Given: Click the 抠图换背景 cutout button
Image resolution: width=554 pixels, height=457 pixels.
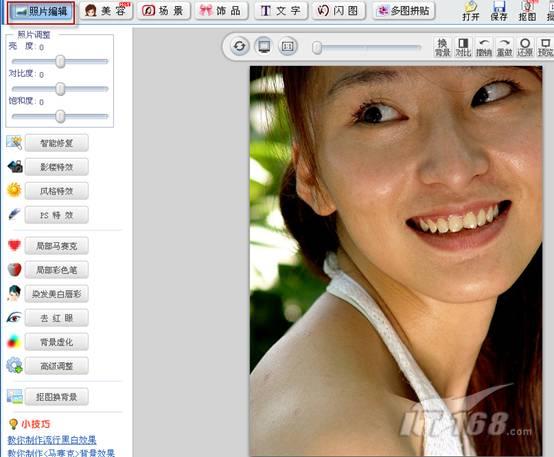Looking at the screenshot, I should [x=57, y=397].
